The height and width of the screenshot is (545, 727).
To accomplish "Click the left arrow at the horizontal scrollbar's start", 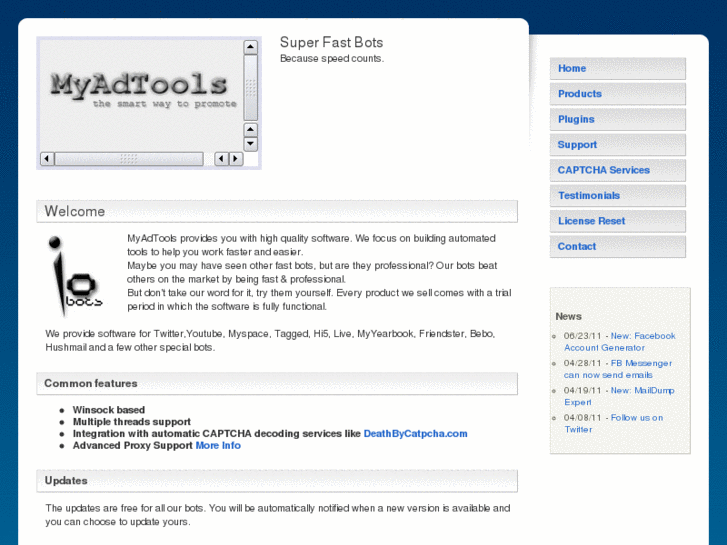I will click(x=47, y=159).
